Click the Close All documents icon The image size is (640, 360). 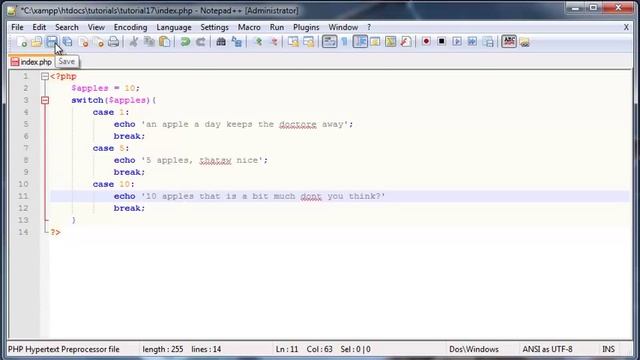[98, 42]
